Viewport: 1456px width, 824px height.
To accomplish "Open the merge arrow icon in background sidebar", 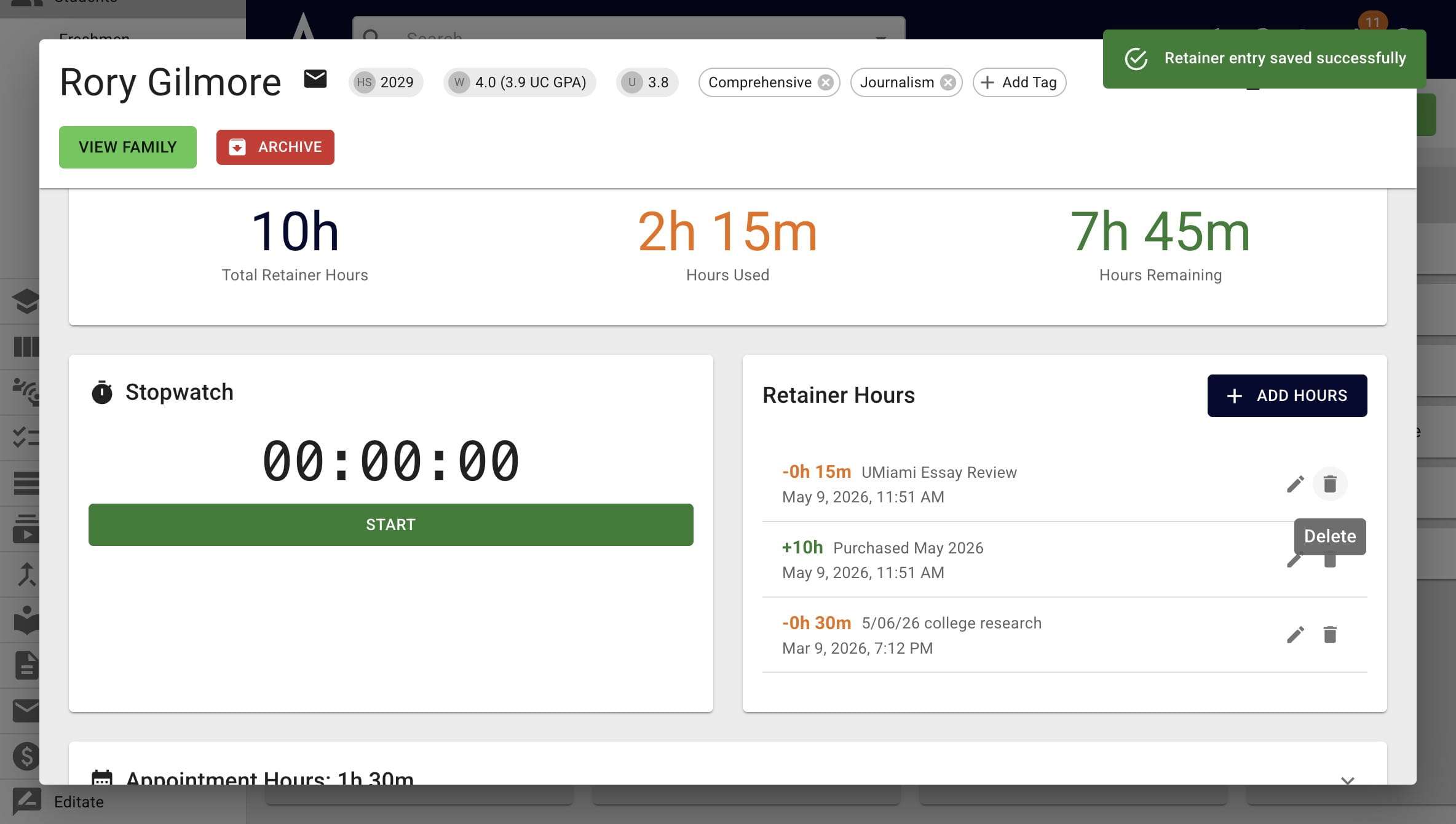I will pos(26,574).
